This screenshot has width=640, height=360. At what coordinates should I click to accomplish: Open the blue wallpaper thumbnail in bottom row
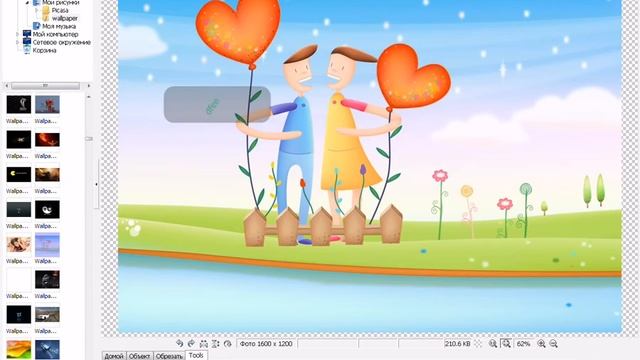pos(47,349)
